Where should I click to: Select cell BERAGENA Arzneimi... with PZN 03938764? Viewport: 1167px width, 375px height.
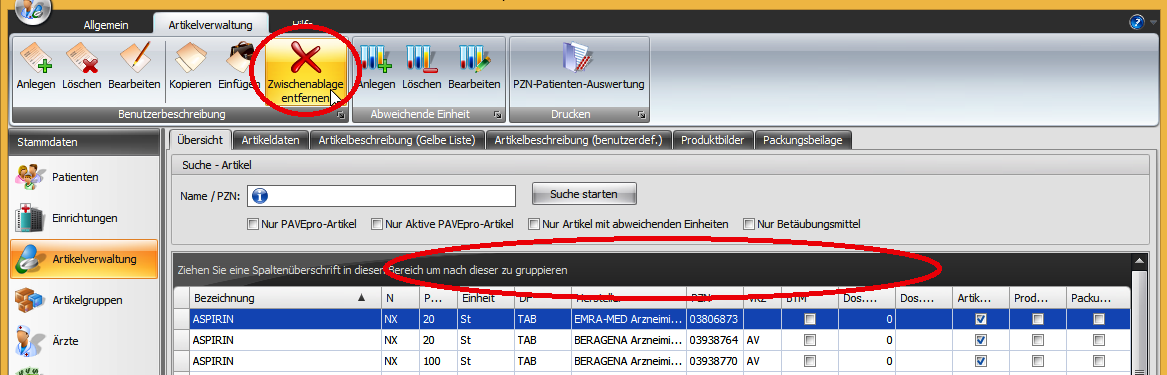pyautogui.click(x=628, y=340)
